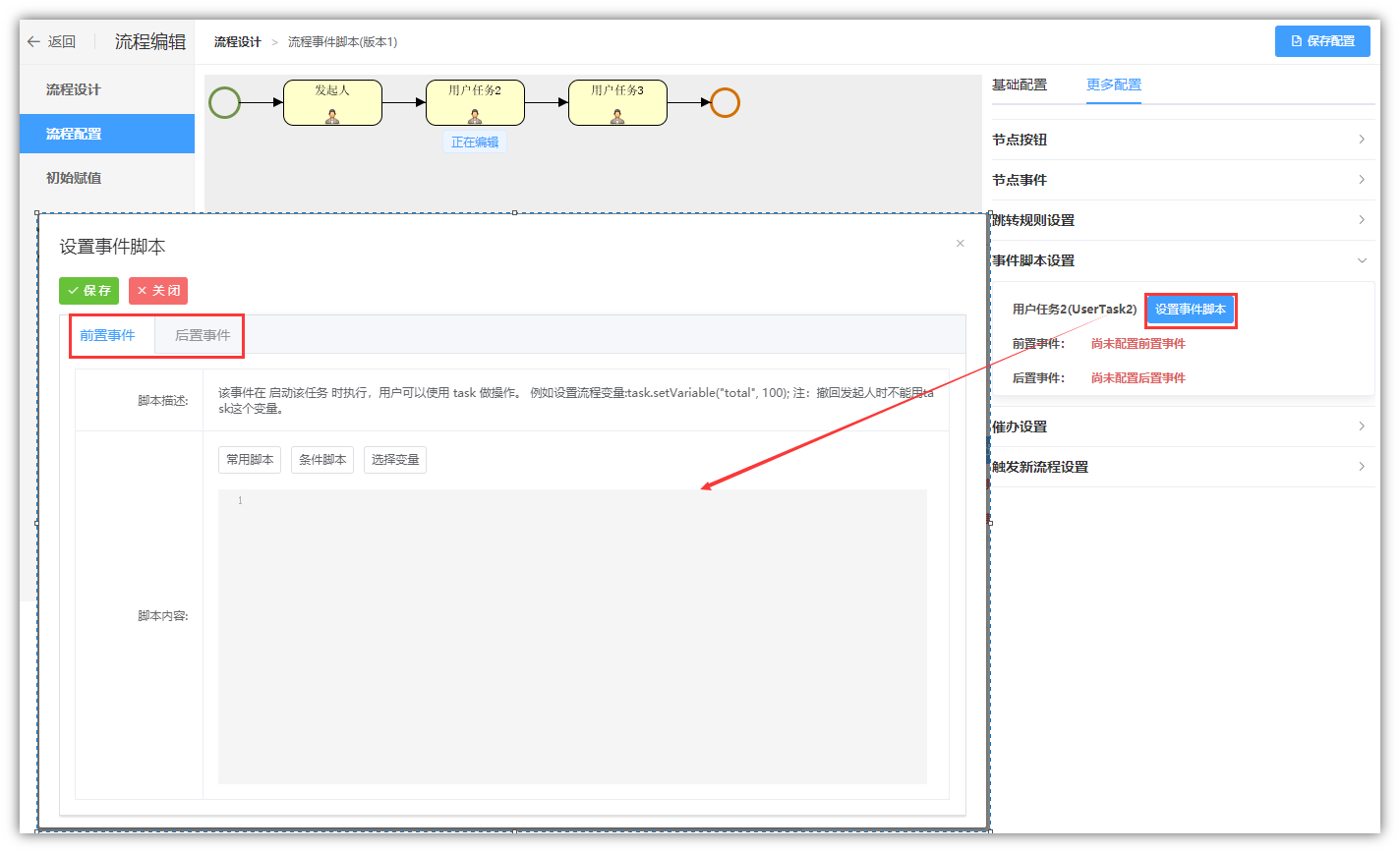The width and height of the screenshot is (1400, 853).
Task: Select the 前置事件 tab
Action: (x=108, y=335)
